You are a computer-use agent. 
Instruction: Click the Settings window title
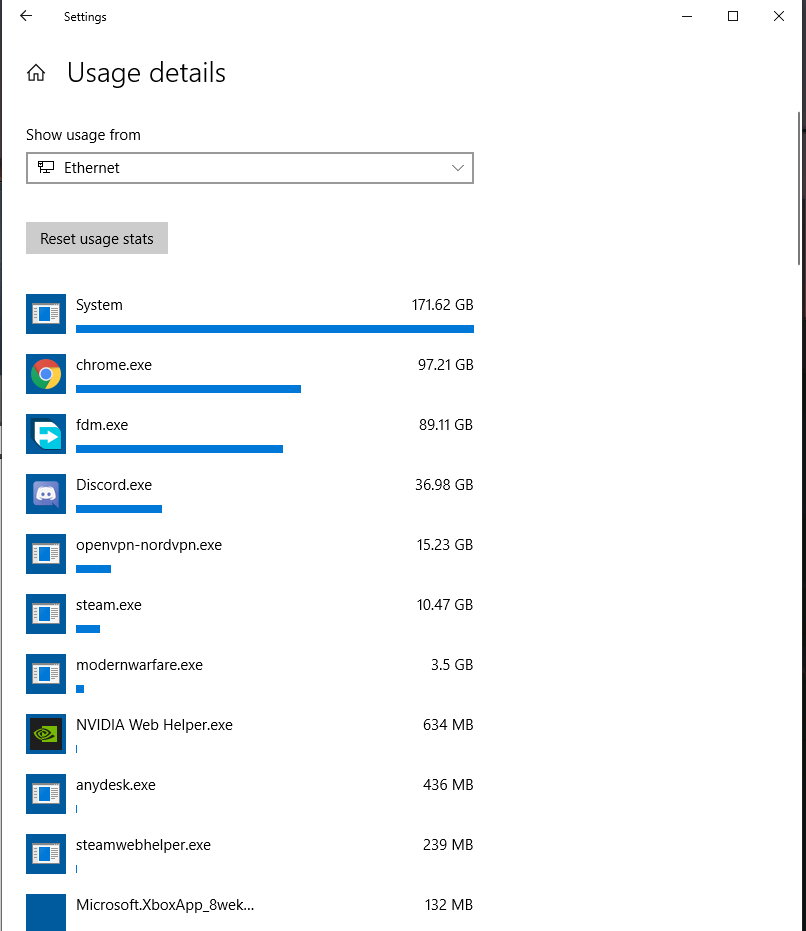[x=85, y=17]
